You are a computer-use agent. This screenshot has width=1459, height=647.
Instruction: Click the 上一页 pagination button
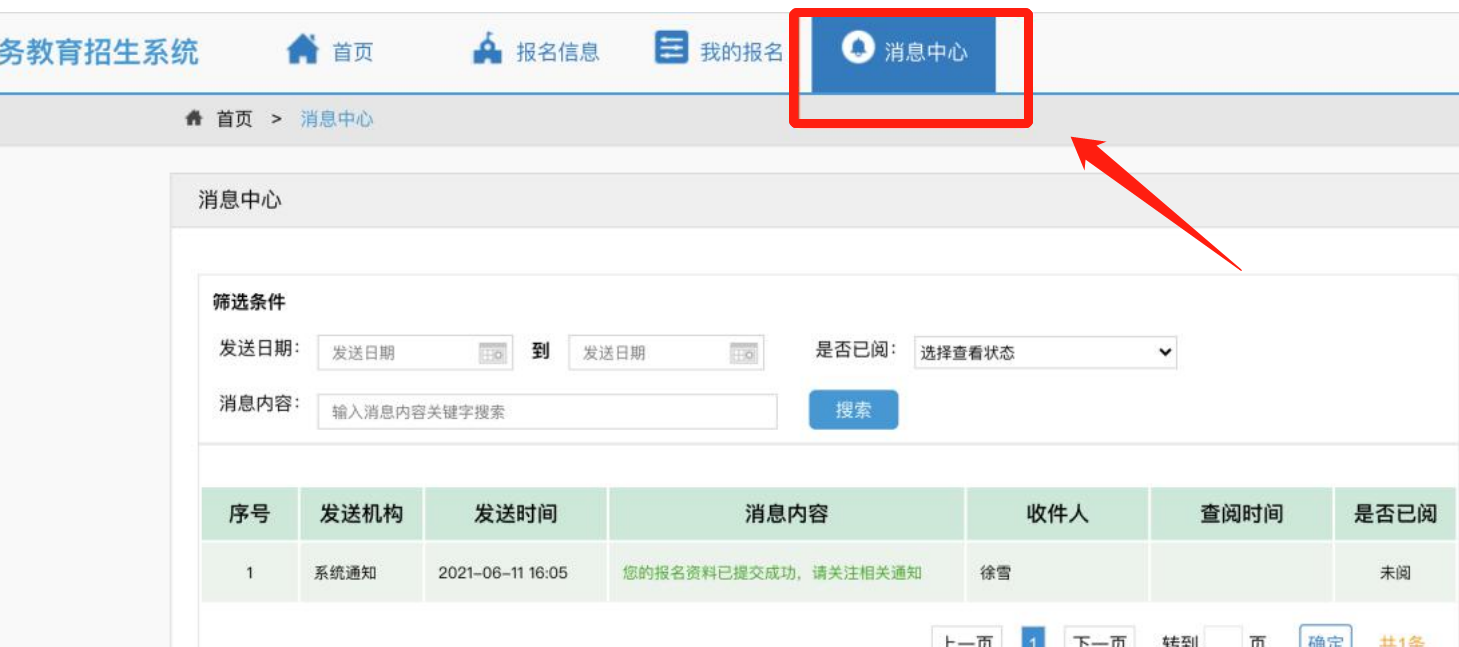[x=968, y=638]
